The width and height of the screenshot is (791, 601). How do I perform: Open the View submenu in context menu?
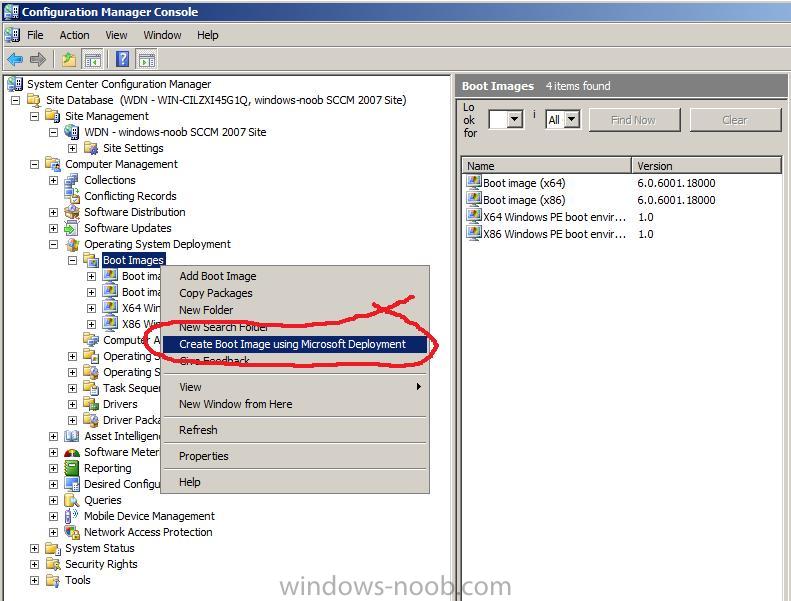click(x=295, y=387)
